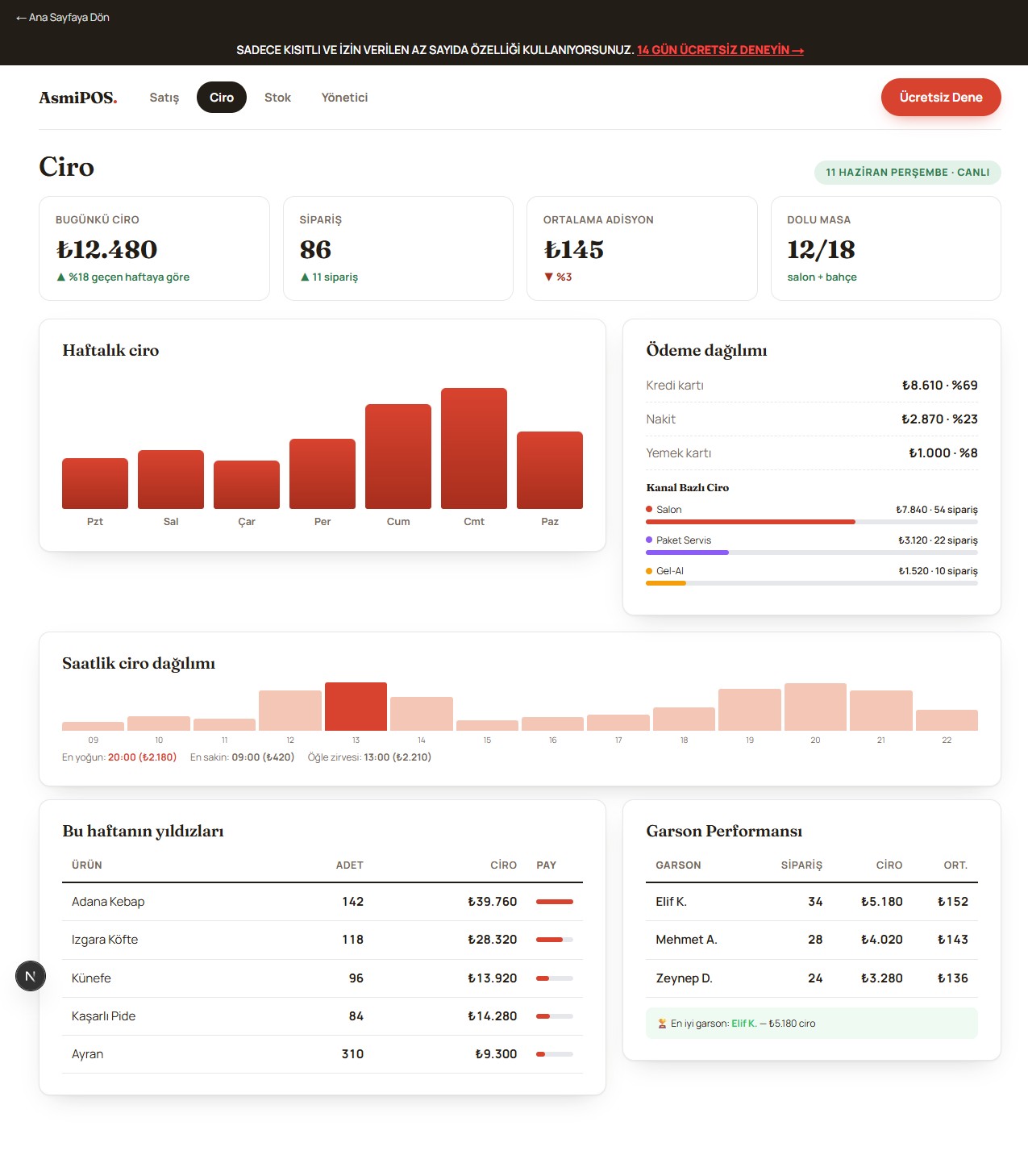
Task: Select the Ciro tab
Action: coord(222,98)
